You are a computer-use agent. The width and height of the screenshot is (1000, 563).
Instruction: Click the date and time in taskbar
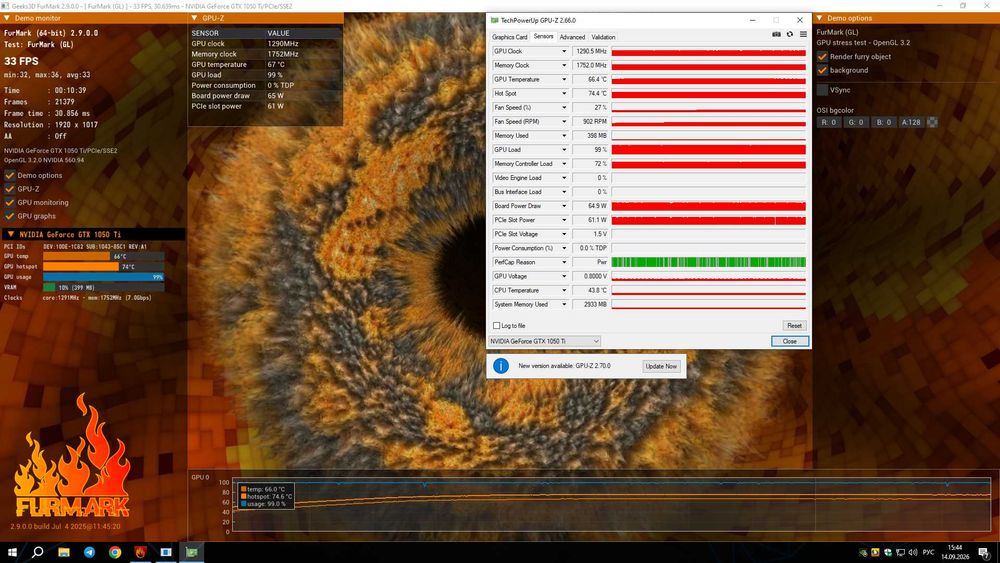coord(955,552)
